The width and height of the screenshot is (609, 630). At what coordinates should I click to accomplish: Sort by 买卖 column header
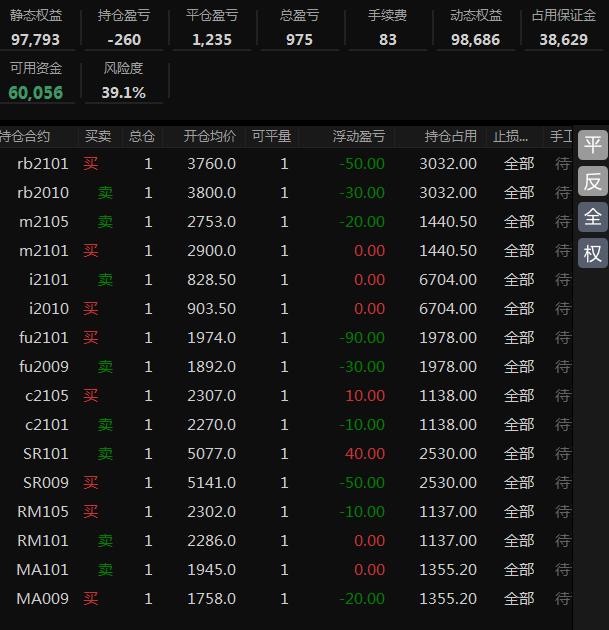[98, 137]
